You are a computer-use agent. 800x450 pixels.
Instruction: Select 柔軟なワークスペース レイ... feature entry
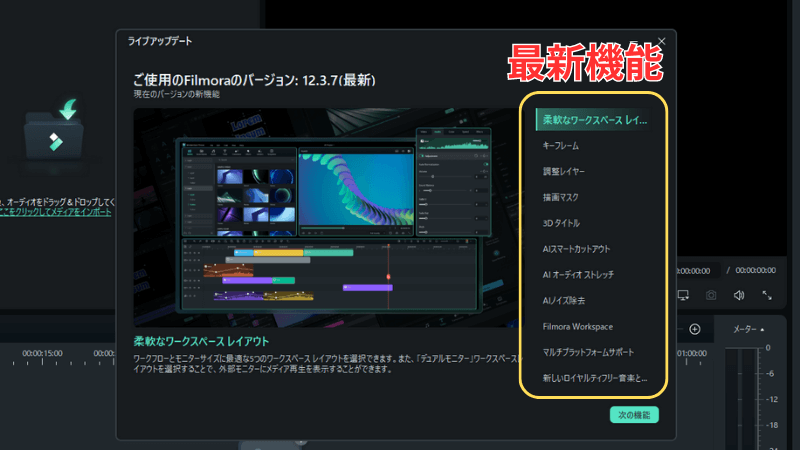594,120
